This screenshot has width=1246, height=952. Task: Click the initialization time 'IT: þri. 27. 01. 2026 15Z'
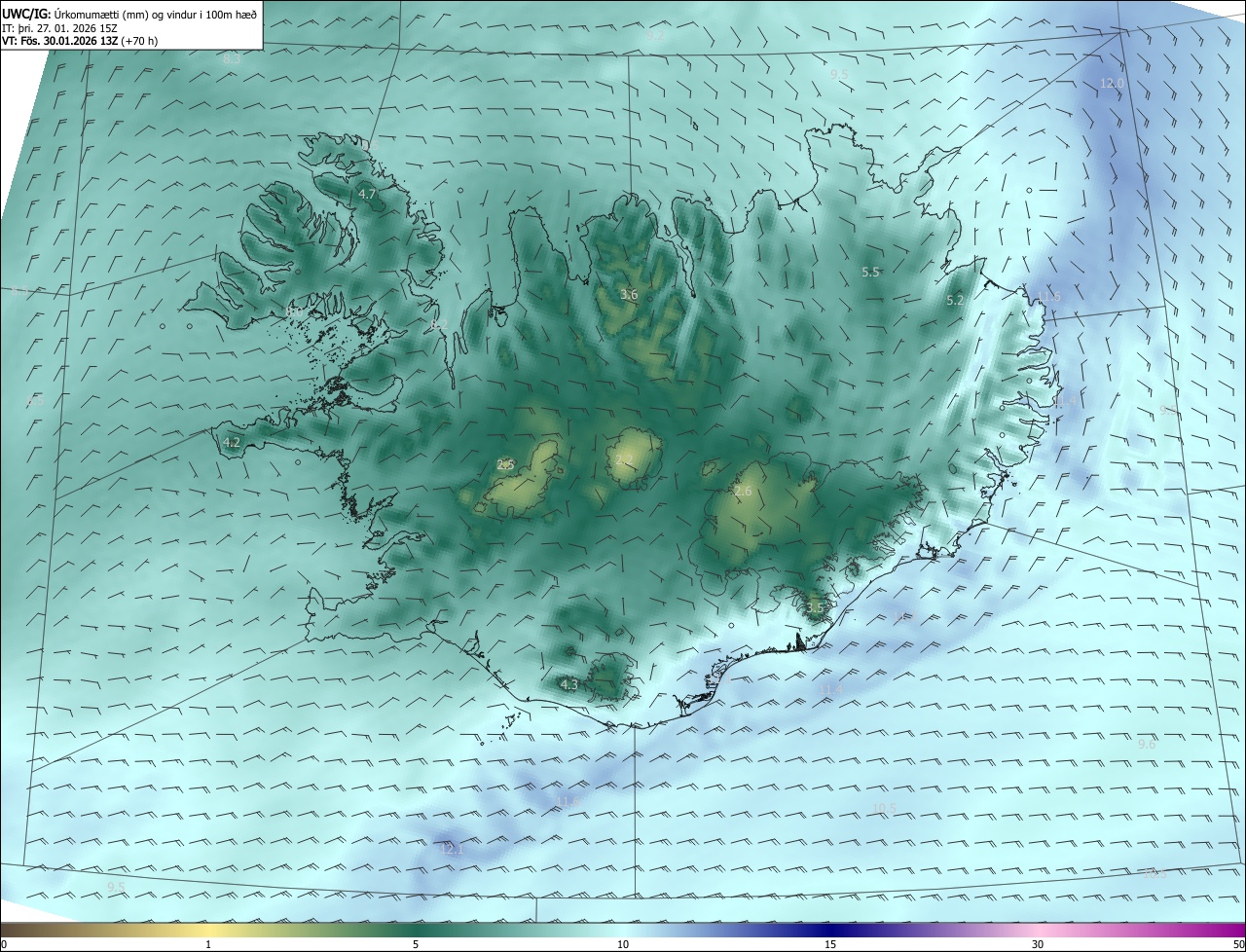tap(59, 28)
